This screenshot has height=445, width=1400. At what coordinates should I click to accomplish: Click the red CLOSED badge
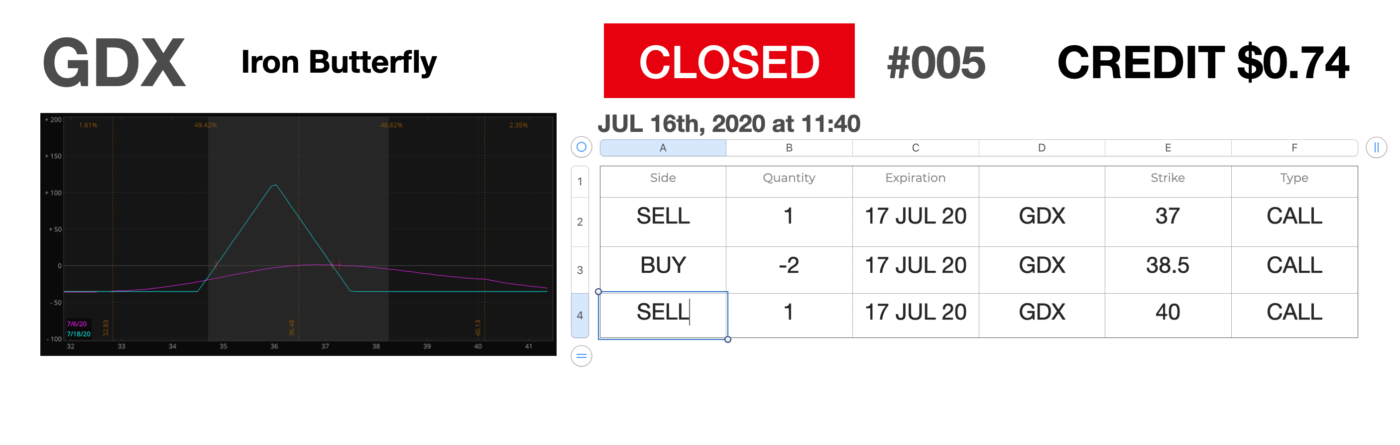729,61
